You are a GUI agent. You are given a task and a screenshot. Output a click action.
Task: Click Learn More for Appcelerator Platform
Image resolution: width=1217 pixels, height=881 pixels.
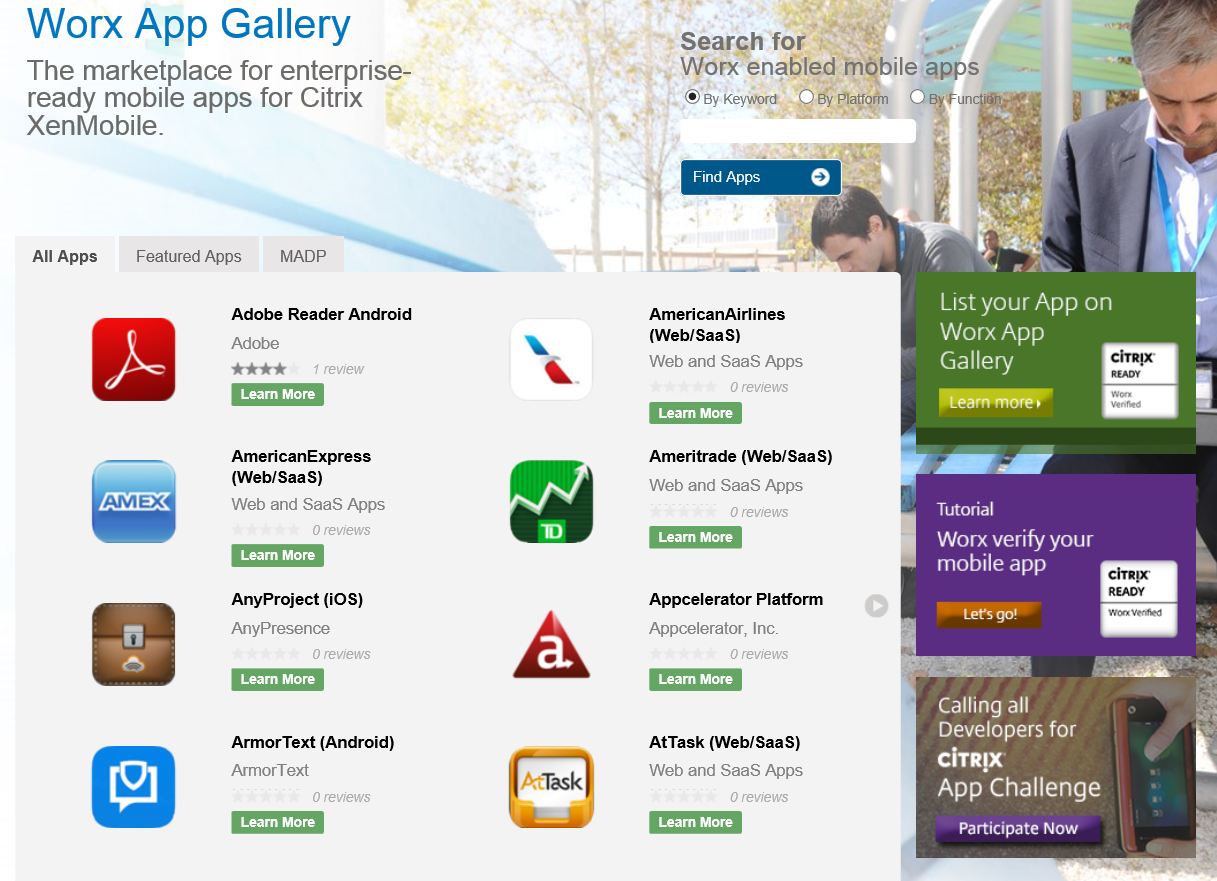pos(696,679)
